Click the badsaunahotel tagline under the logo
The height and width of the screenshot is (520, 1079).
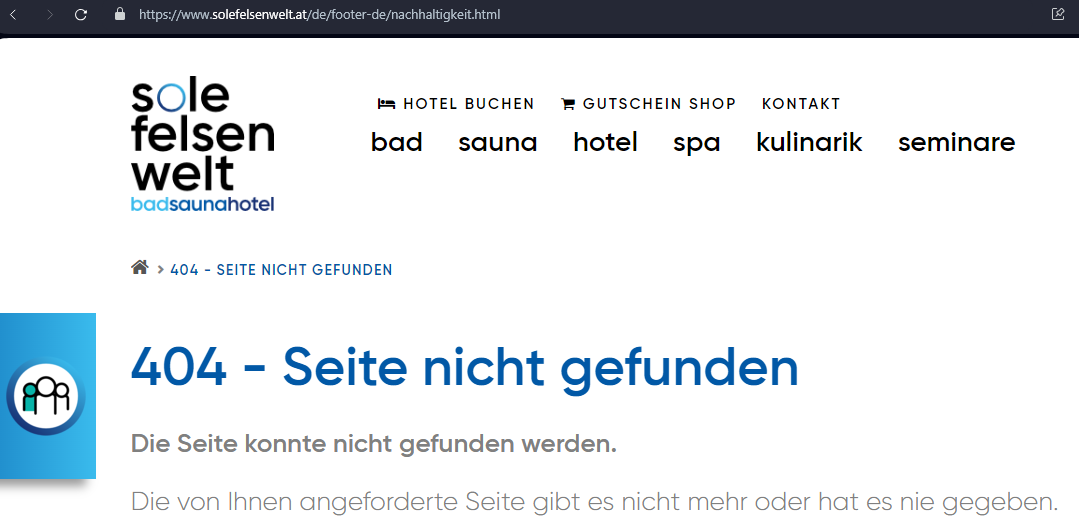pos(202,204)
